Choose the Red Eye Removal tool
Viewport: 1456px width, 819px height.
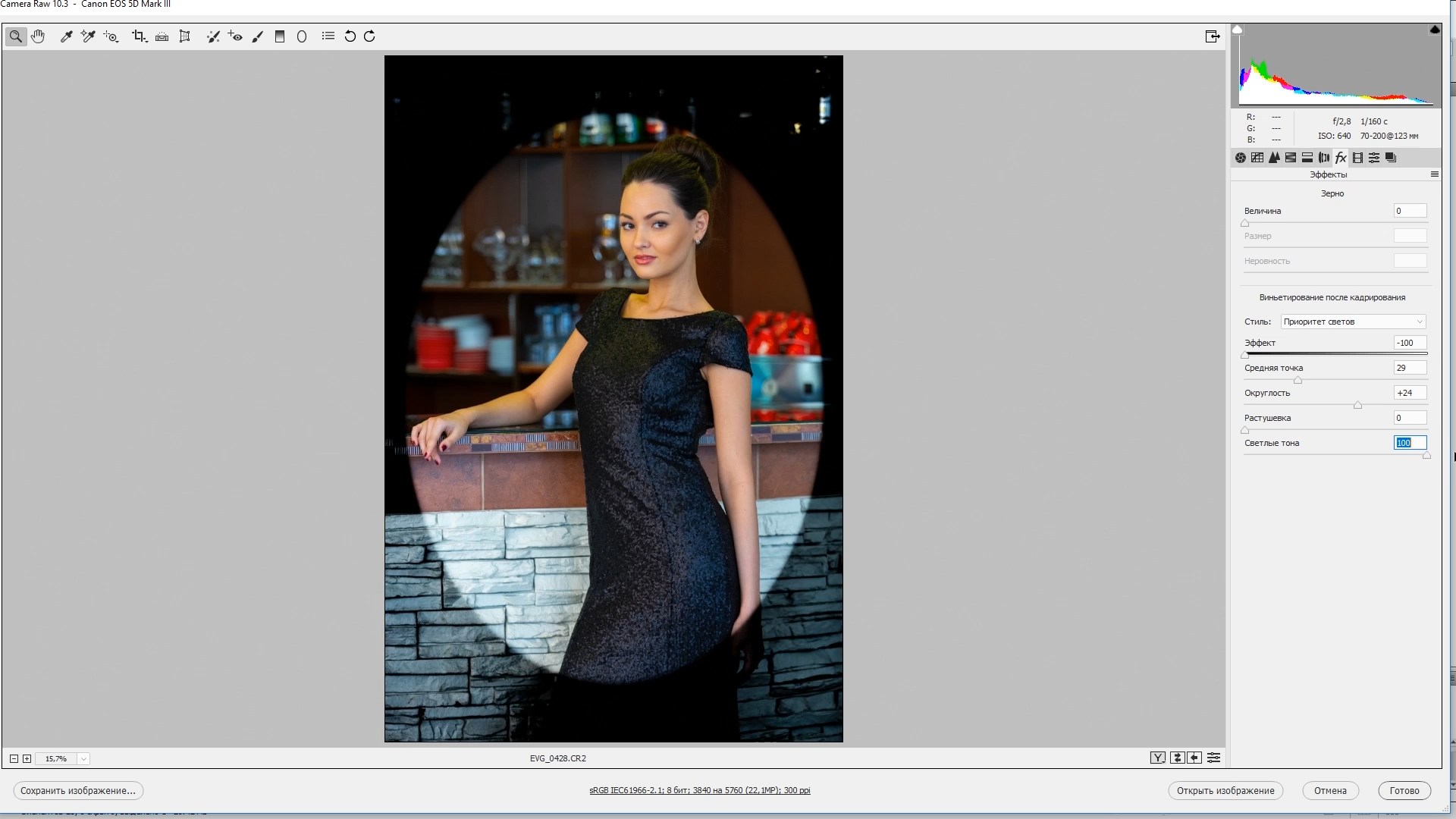pyautogui.click(x=235, y=36)
